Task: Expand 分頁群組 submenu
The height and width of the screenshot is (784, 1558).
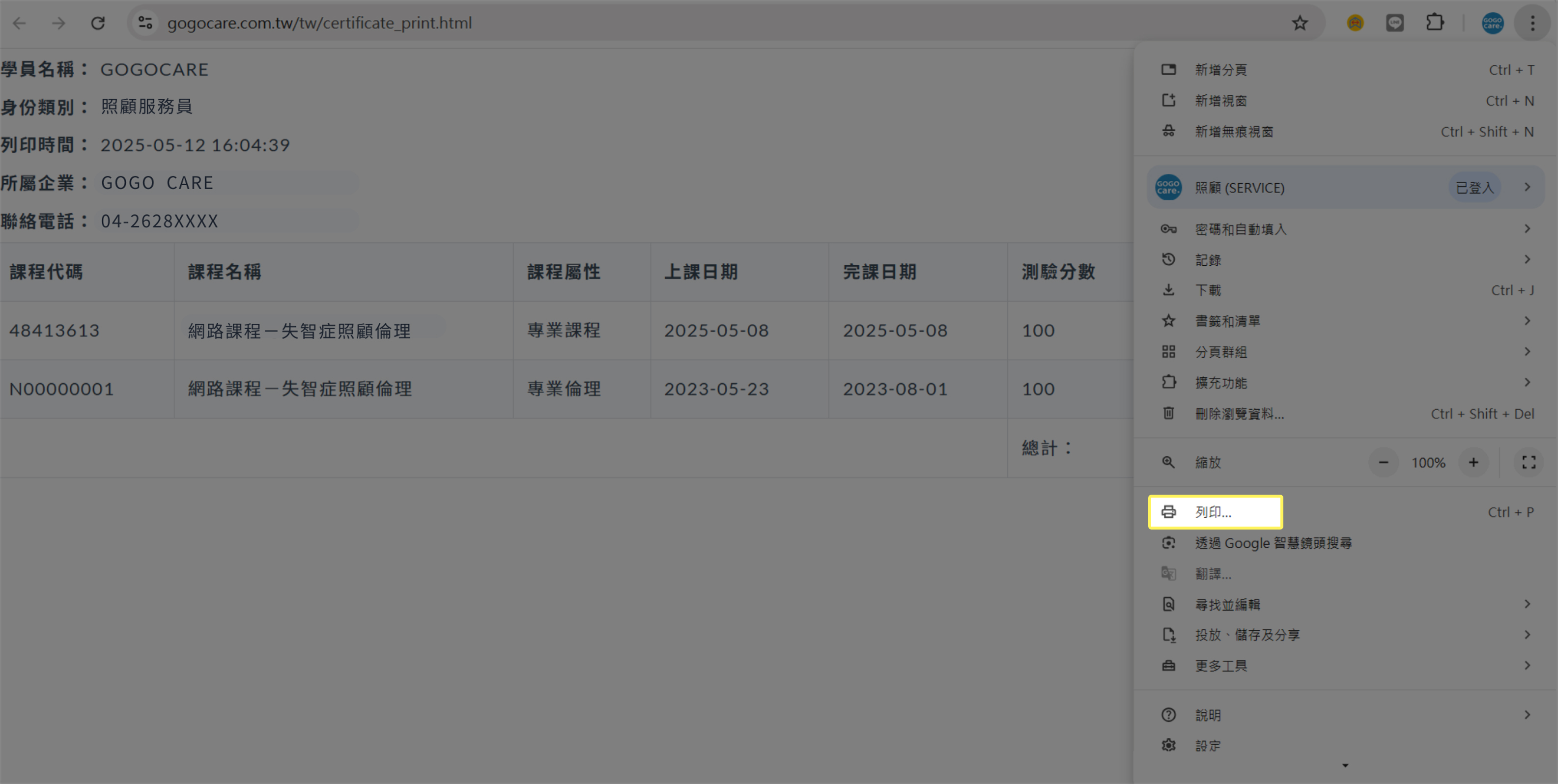Action: click(1346, 352)
